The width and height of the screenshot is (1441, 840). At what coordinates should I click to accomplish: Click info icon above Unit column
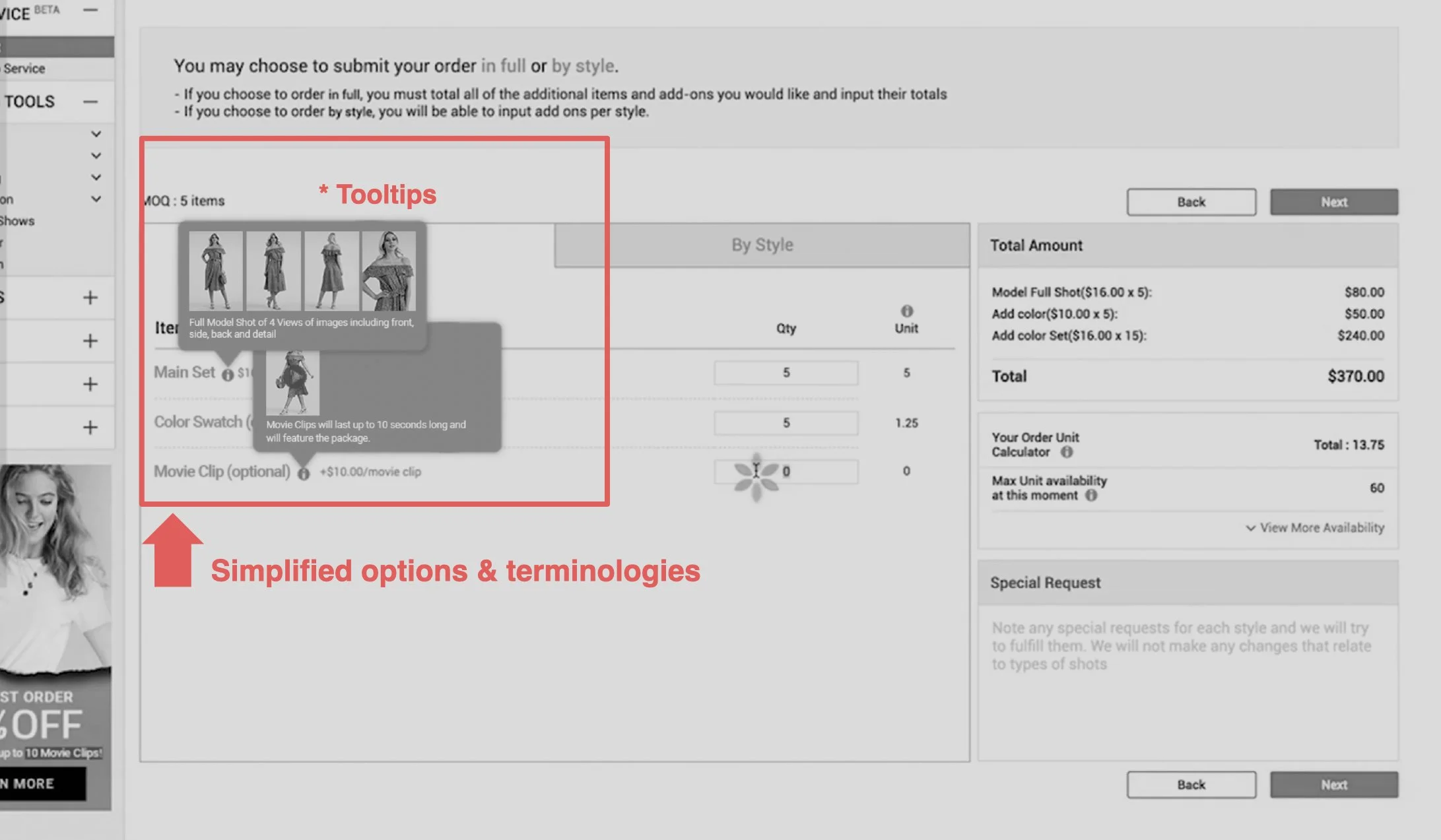906,311
